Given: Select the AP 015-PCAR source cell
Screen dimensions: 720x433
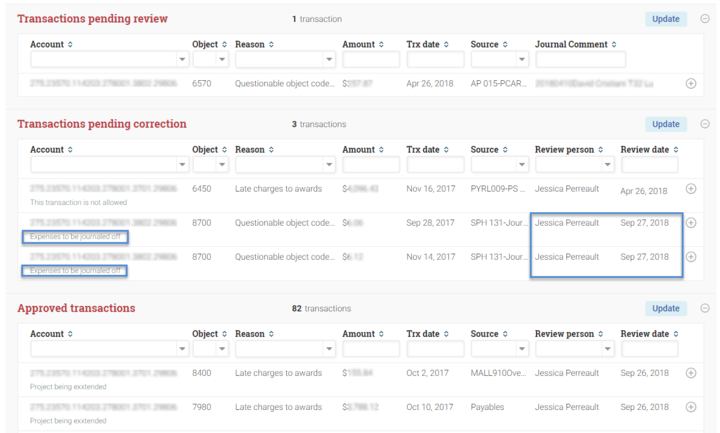Looking at the screenshot, I should 498,84.
